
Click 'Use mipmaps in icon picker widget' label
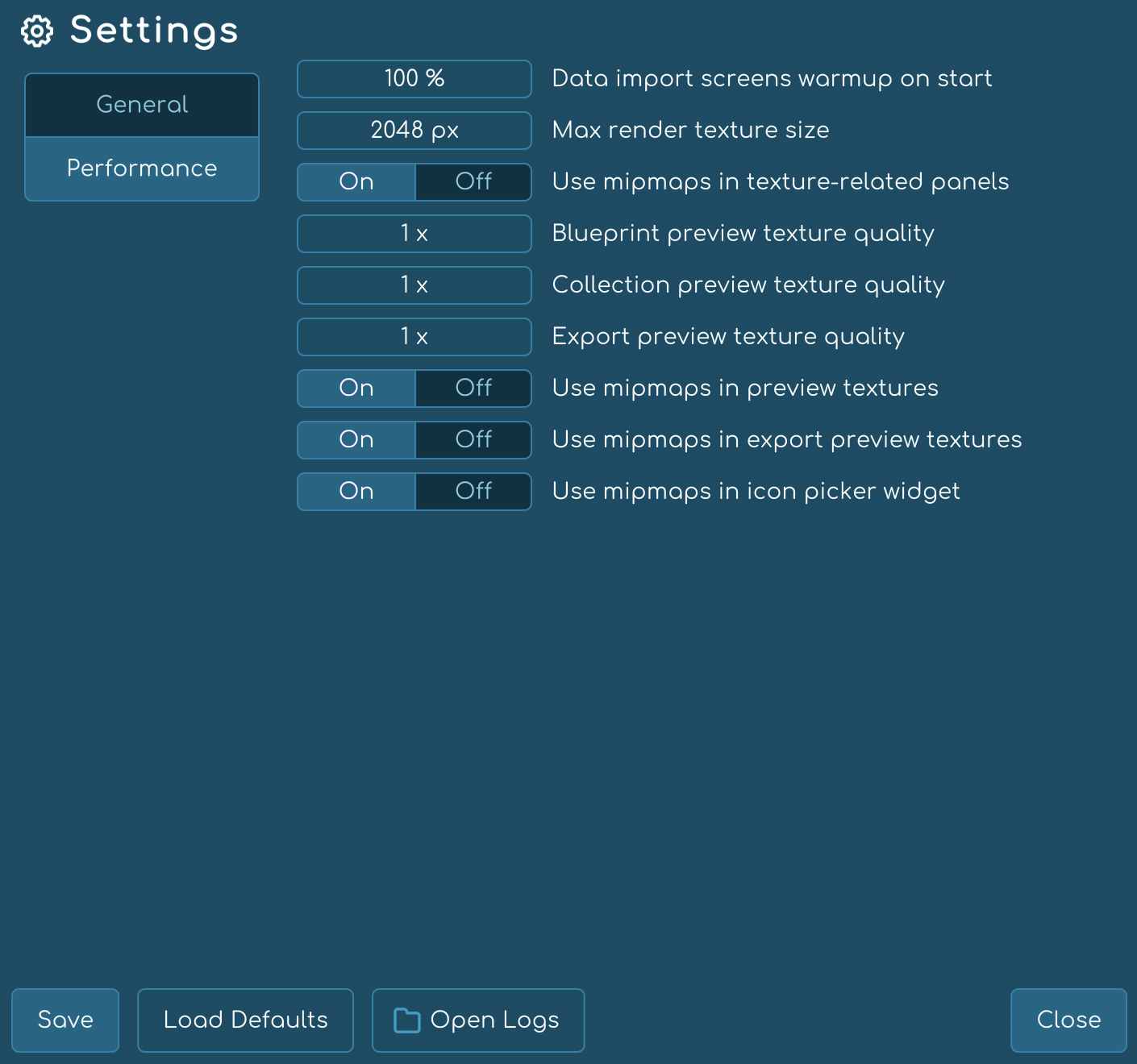756,492
